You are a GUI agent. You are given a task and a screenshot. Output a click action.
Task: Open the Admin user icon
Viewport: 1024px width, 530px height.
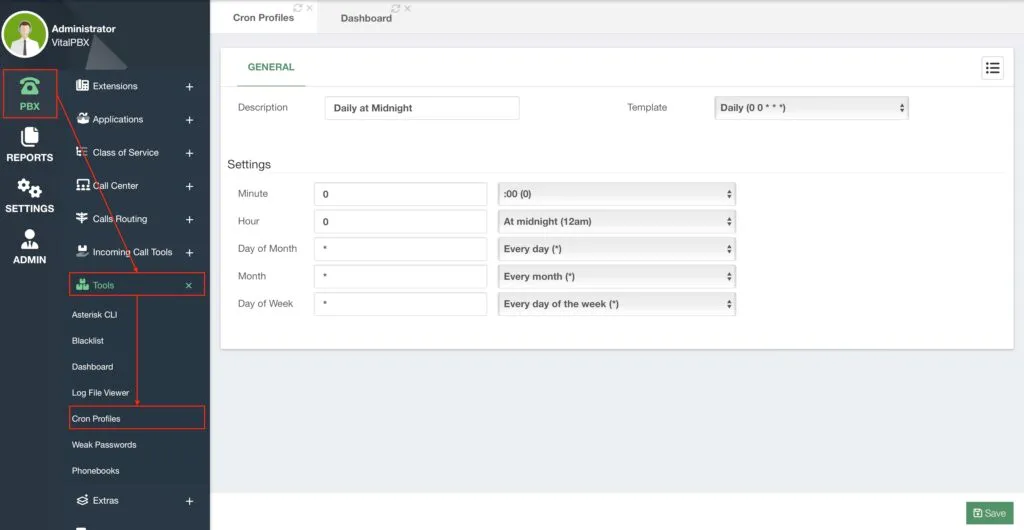pyautogui.click(x=29, y=239)
